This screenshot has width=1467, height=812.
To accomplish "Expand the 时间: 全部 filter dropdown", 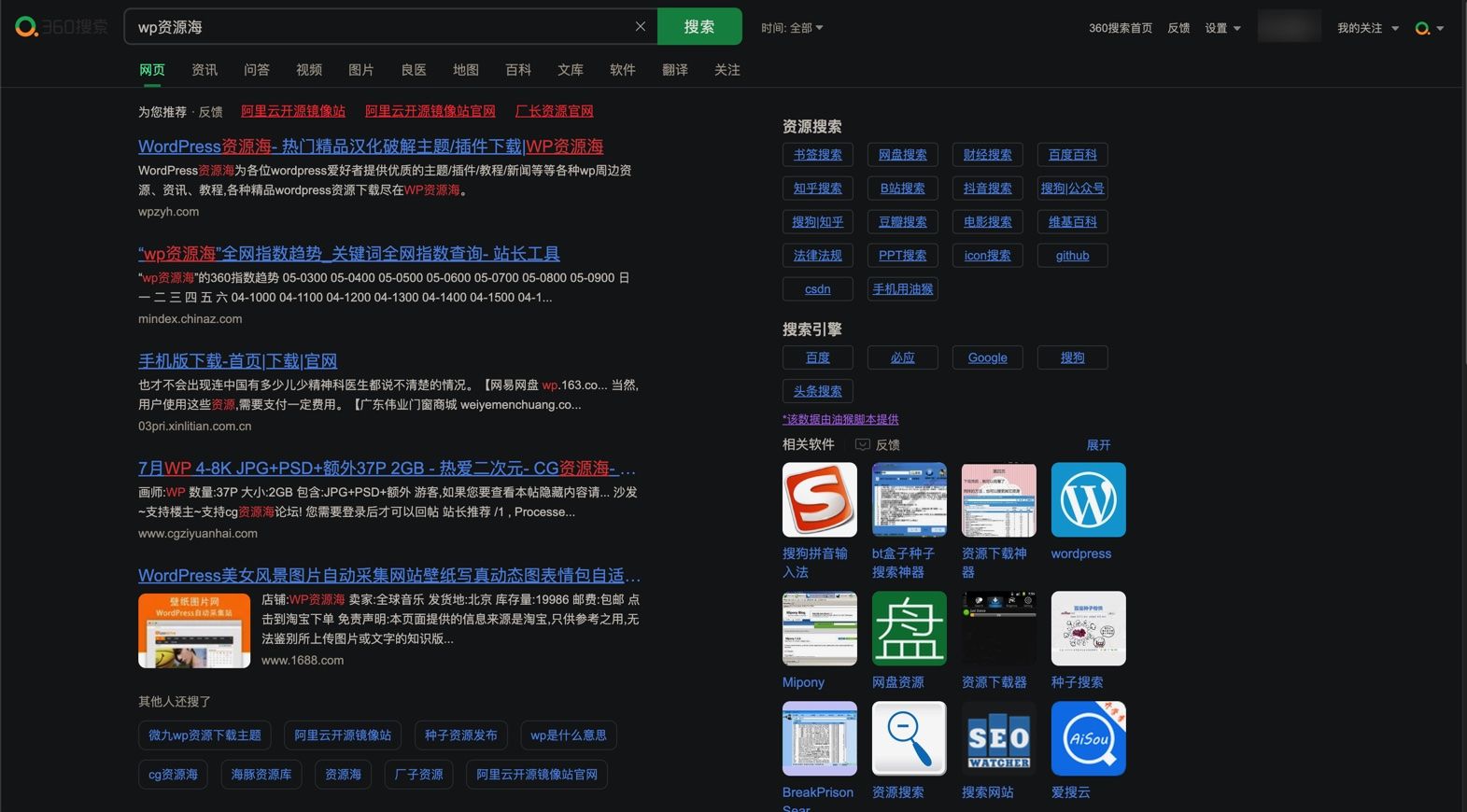I will [x=792, y=28].
